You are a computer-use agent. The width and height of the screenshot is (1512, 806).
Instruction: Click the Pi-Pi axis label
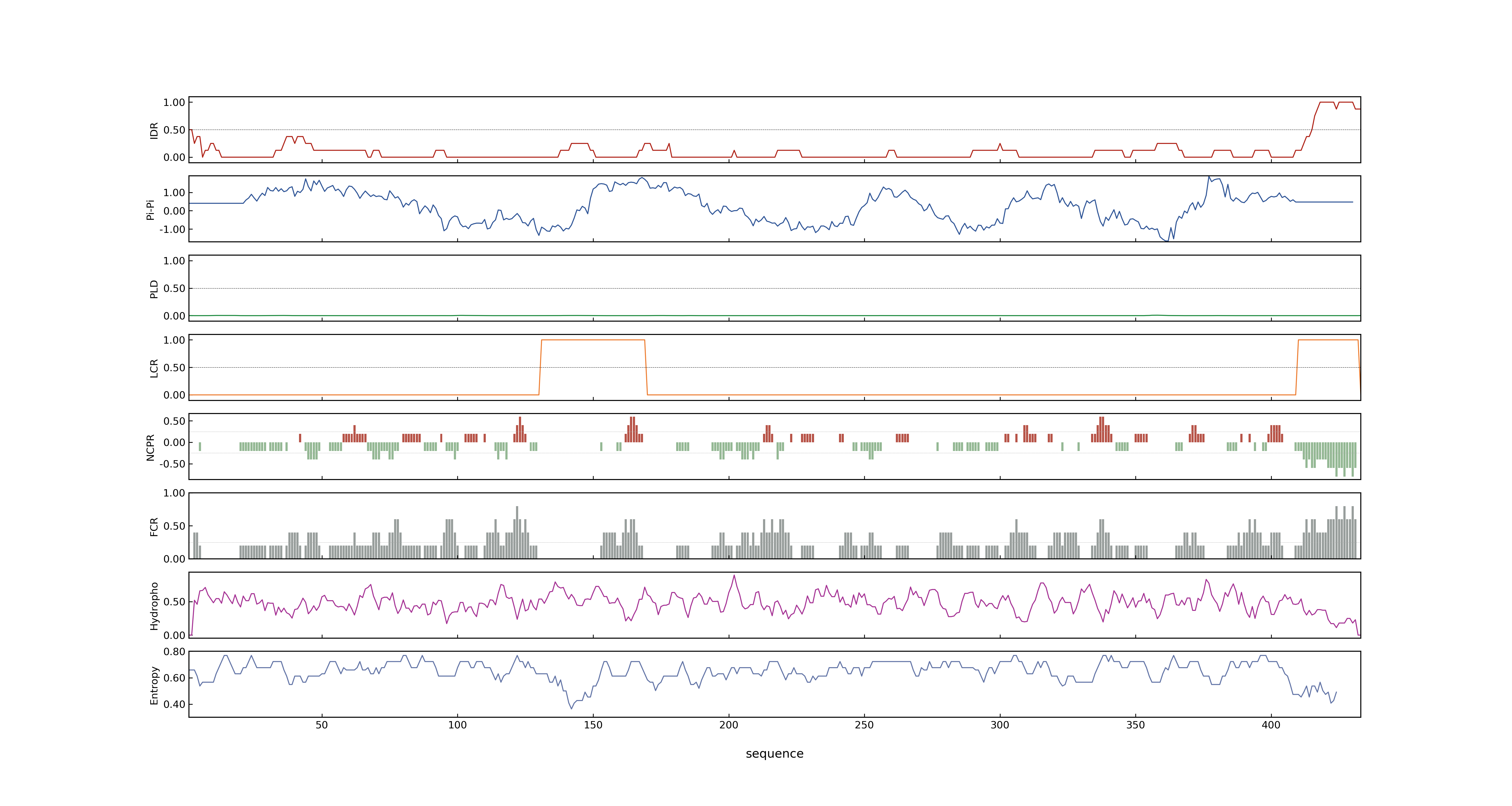150,209
